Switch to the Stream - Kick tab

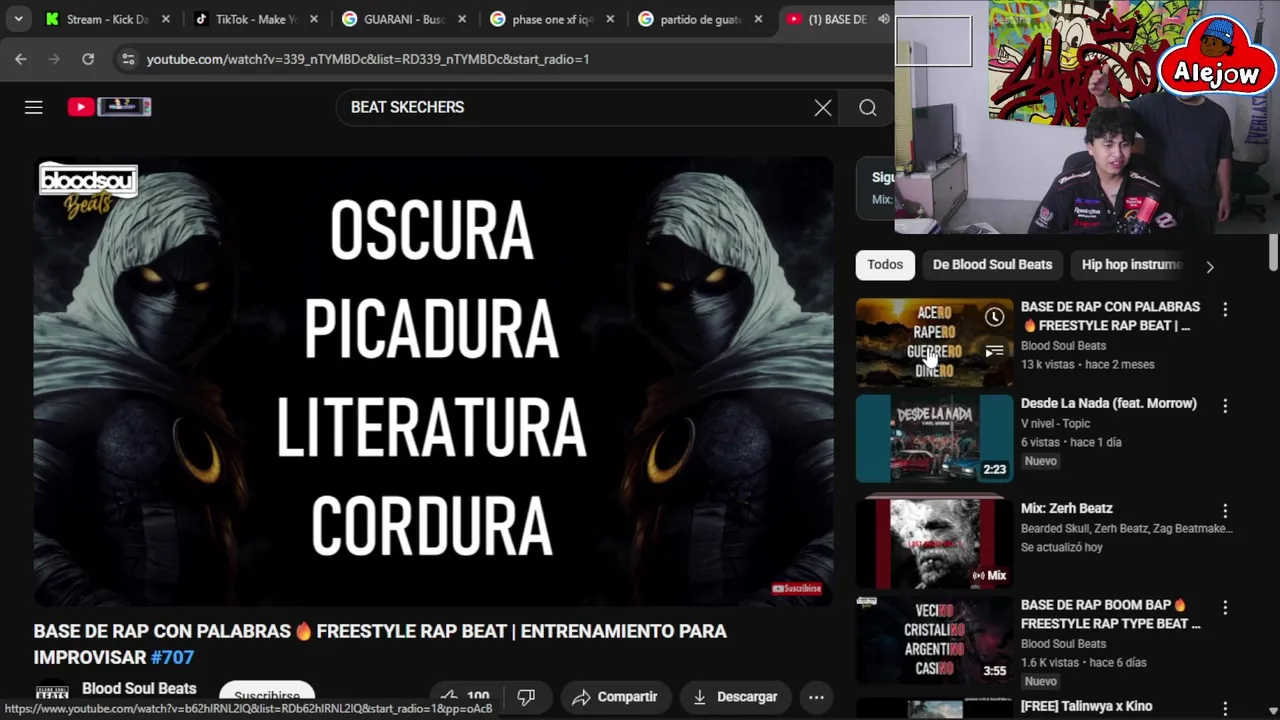click(107, 19)
